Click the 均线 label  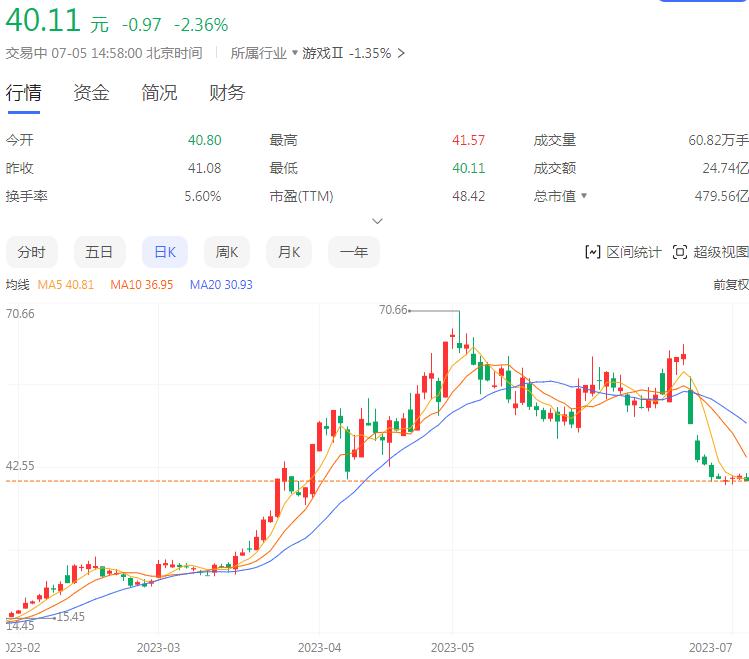pos(18,285)
